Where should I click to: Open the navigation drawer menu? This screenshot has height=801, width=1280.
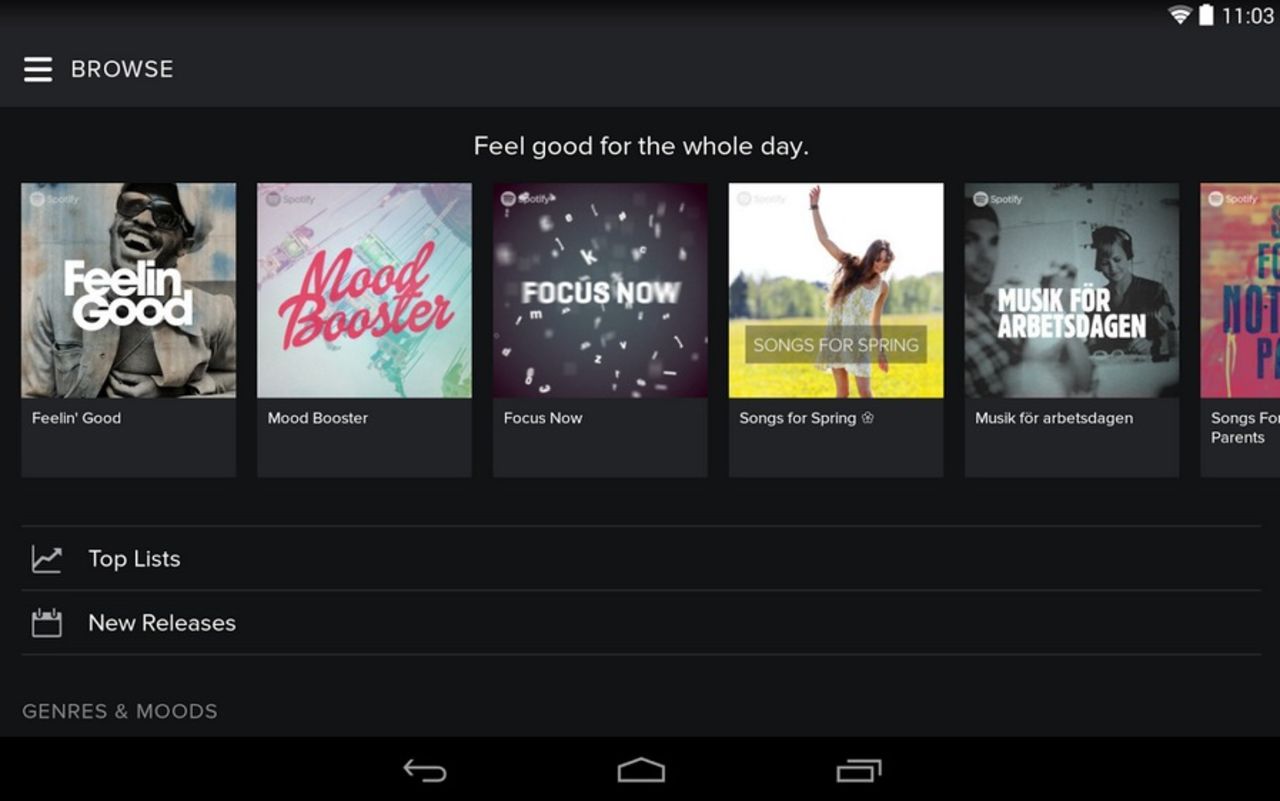[38, 69]
